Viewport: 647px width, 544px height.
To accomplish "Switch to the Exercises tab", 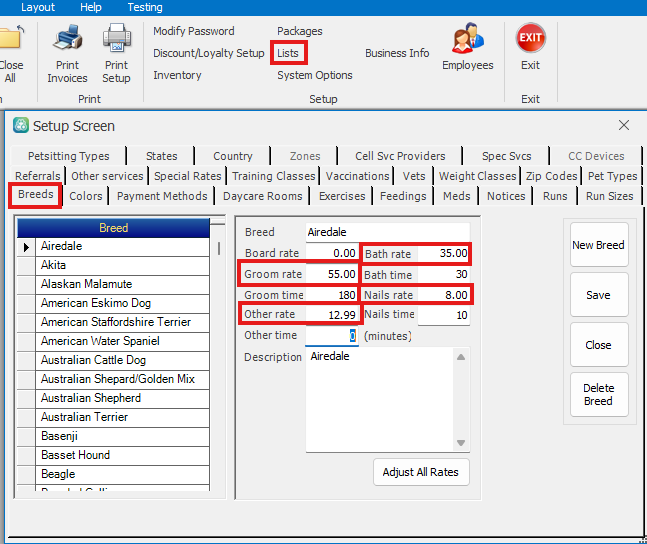I will coord(342,196).
